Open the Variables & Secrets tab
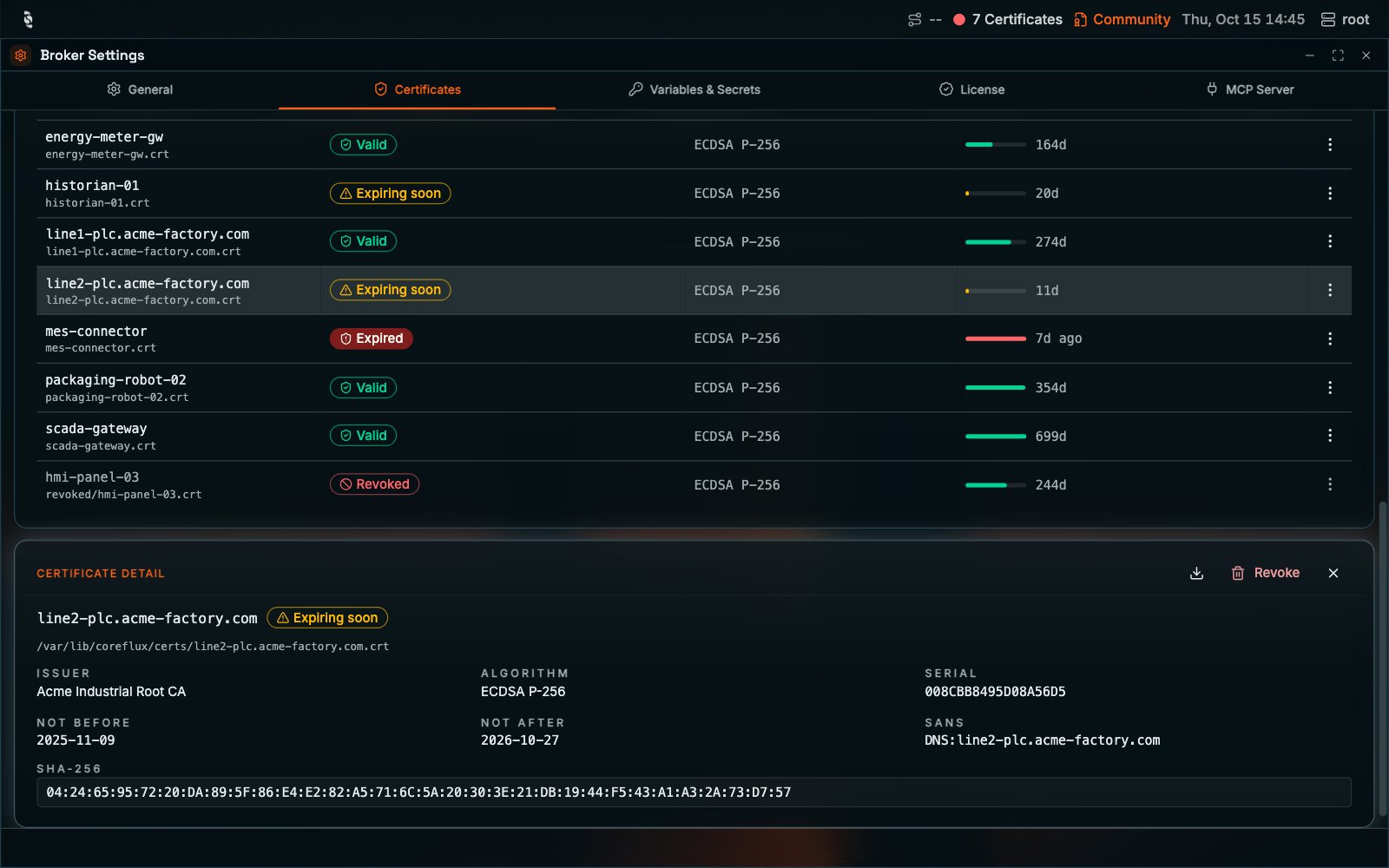 point(694,89)
